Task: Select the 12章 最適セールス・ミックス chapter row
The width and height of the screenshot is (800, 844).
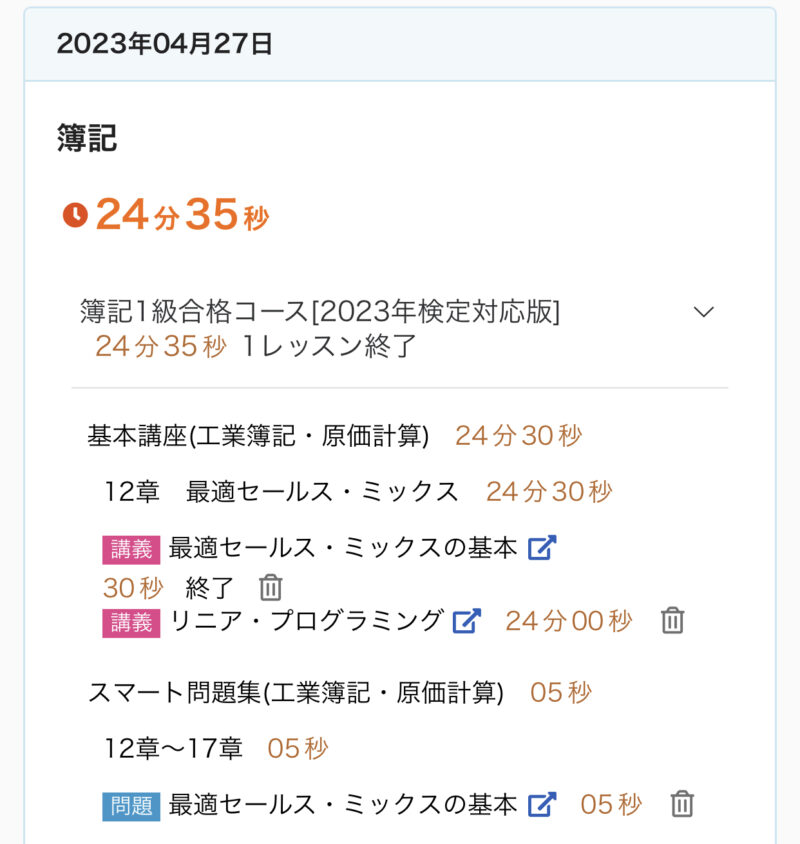Action: point(281,492)
